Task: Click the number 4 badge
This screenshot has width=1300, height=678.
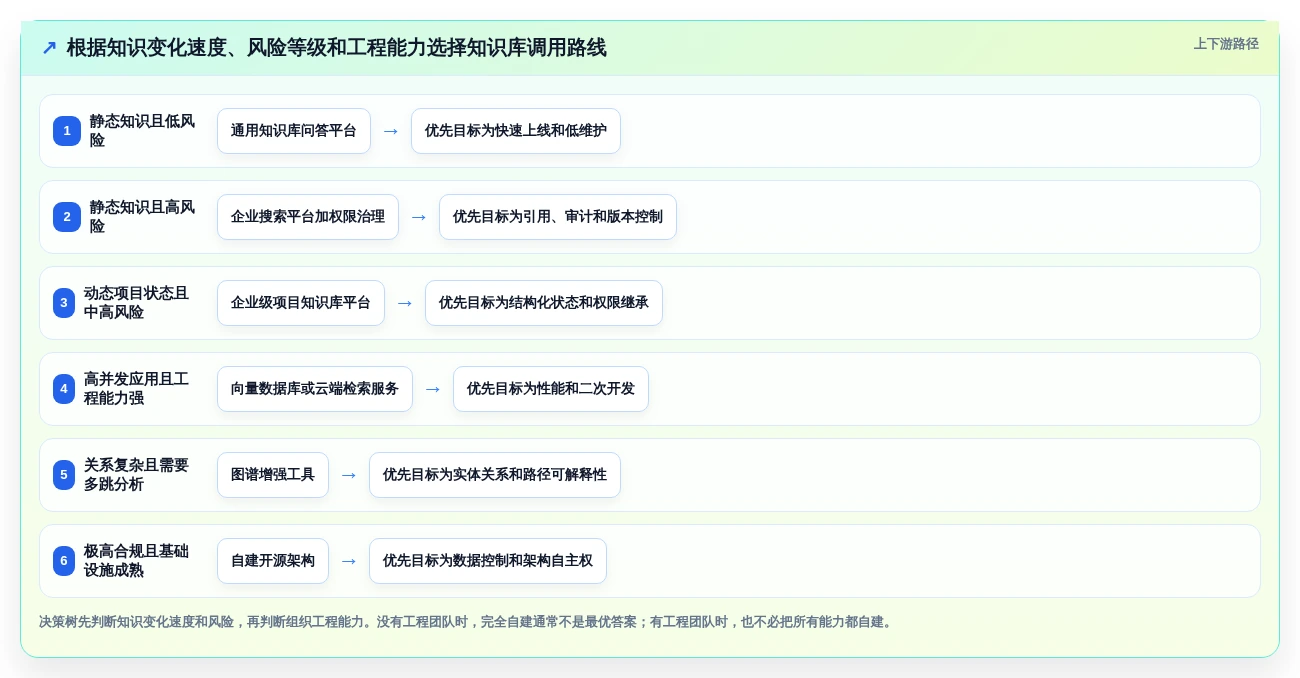Action: pyautogui.click(x=64, y=389)
